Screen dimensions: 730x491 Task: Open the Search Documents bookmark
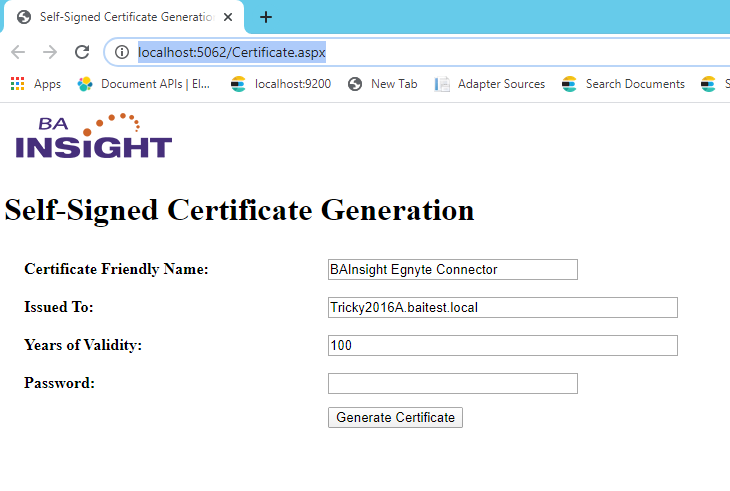[x=623, y=84]
